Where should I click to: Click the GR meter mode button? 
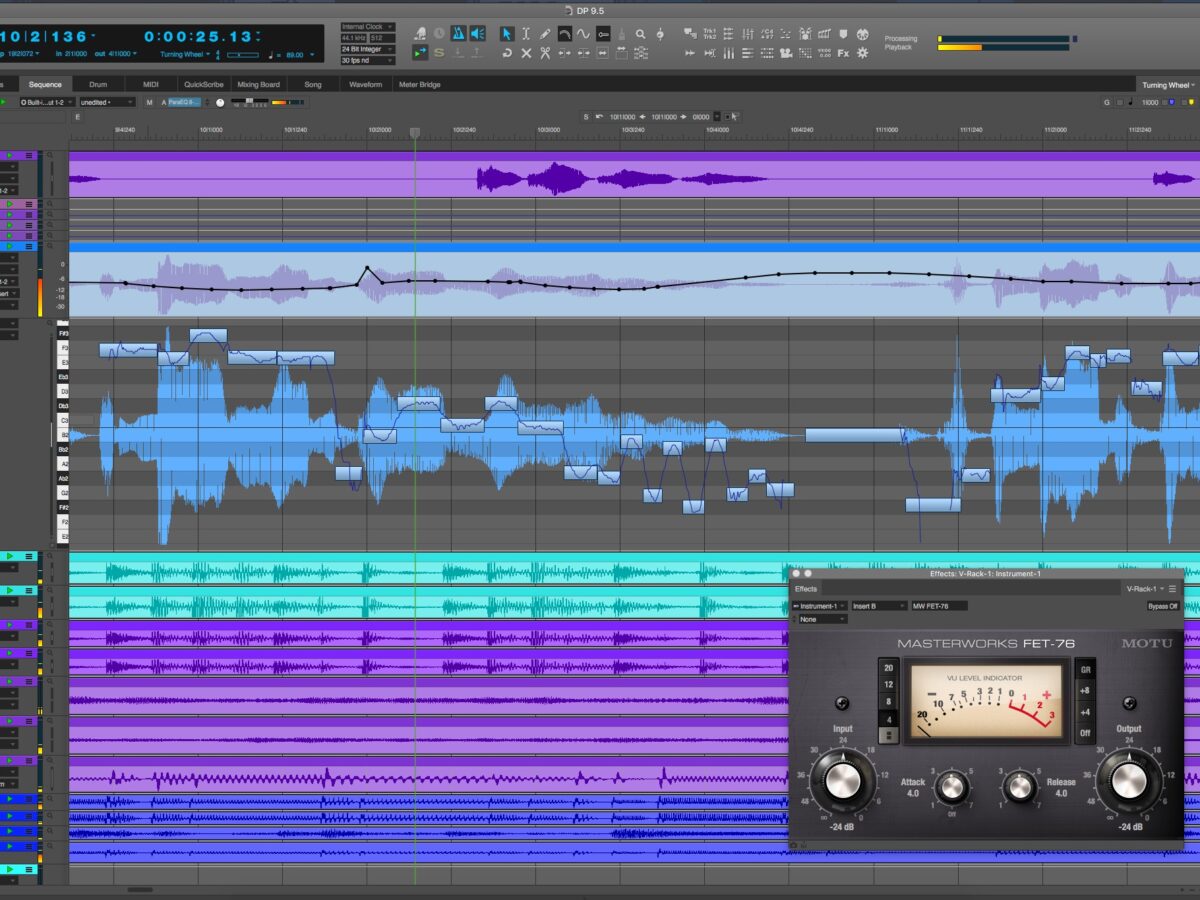[1086, 669]
